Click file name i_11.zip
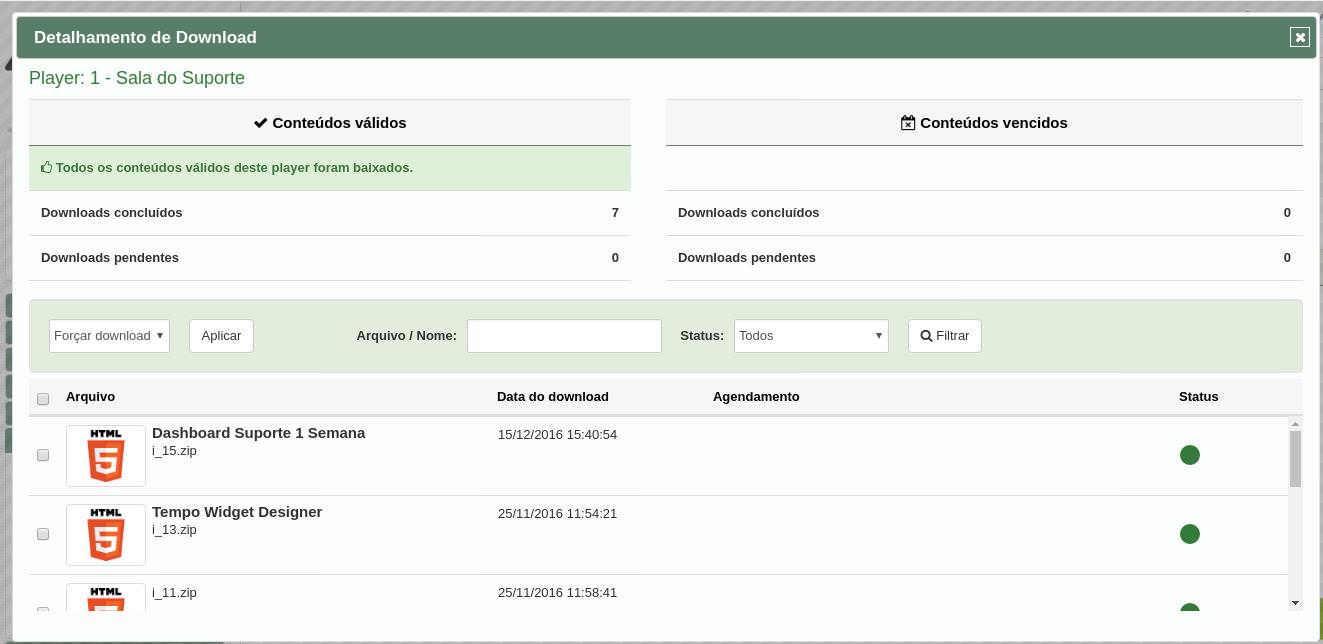 point(174,593)
